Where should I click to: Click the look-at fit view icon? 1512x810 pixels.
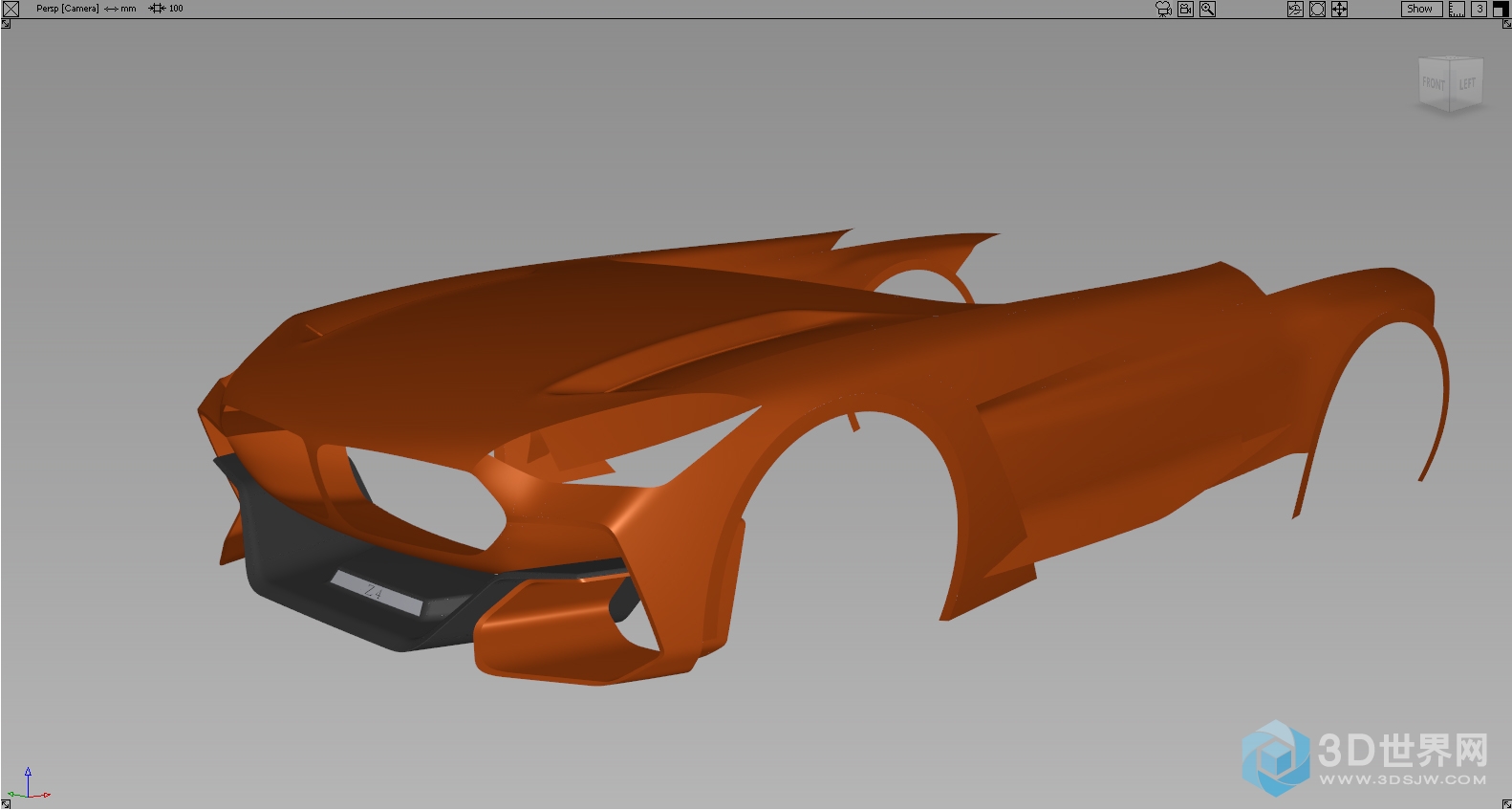tap(1317, 9)
